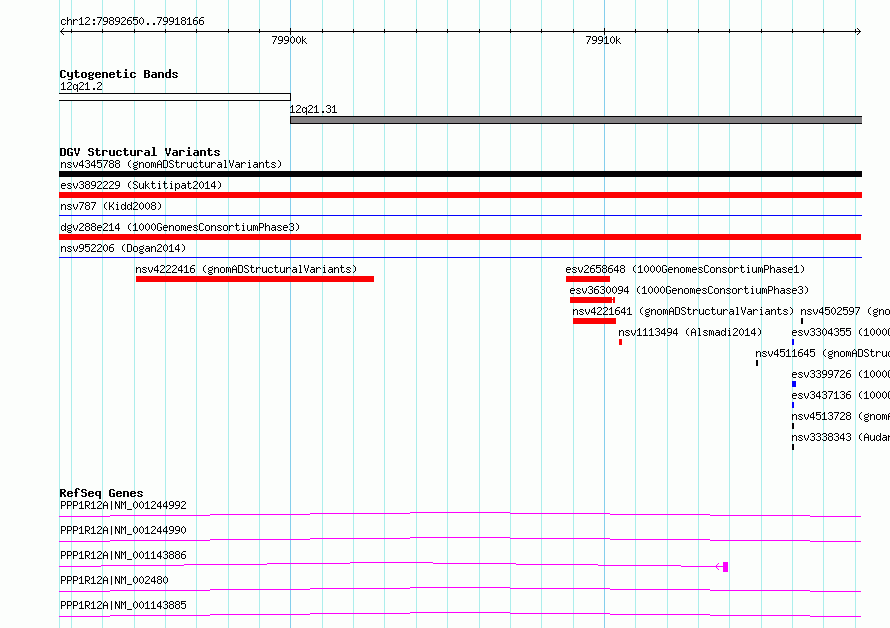Click the 12q21.31 band label
The image size is (890, 628).
pos(313,109)
